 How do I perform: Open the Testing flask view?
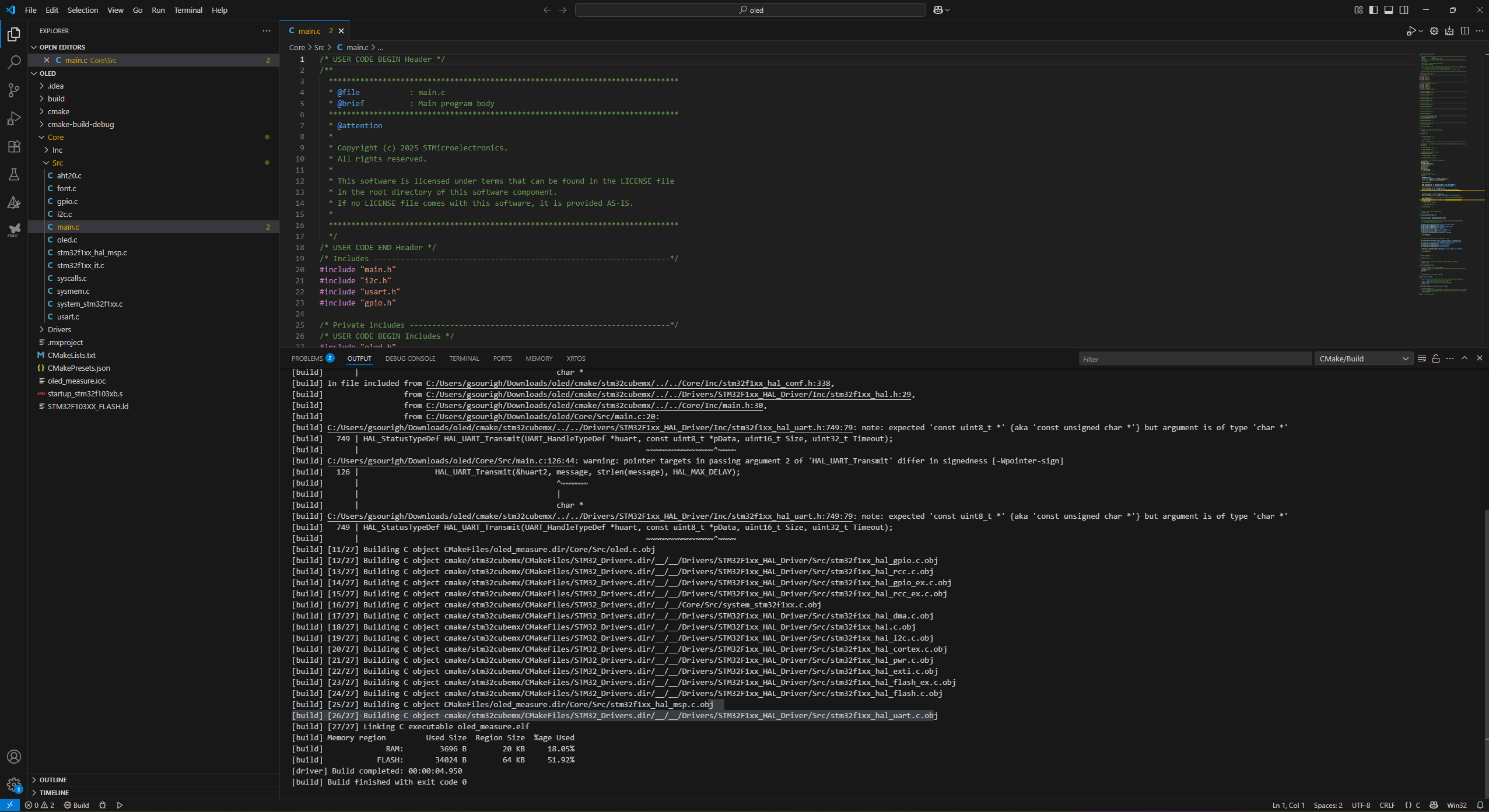click(14, 174)
